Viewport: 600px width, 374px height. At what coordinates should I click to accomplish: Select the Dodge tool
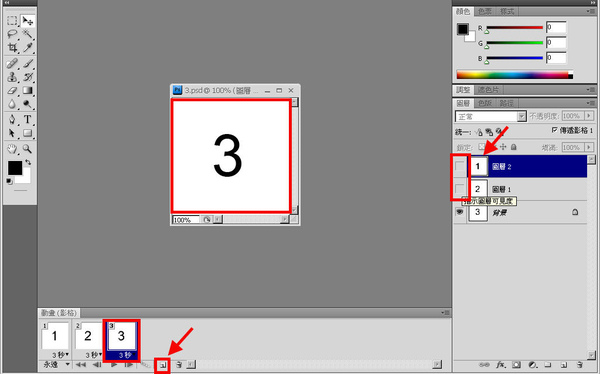pos(28,104)
